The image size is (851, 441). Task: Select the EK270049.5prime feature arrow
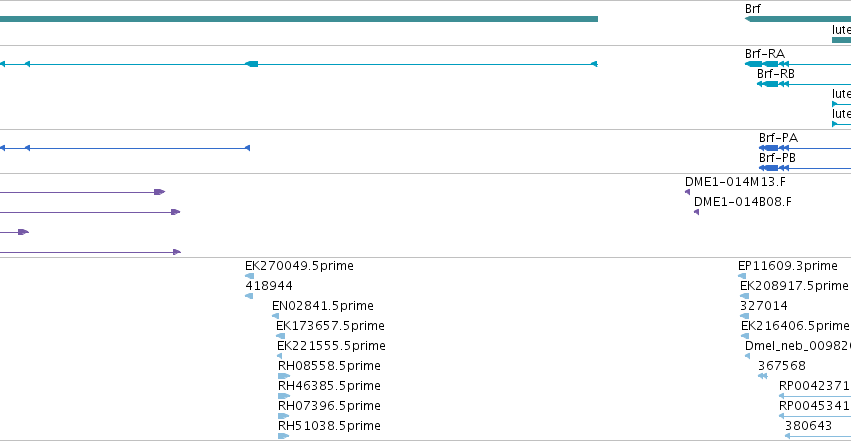250,276
